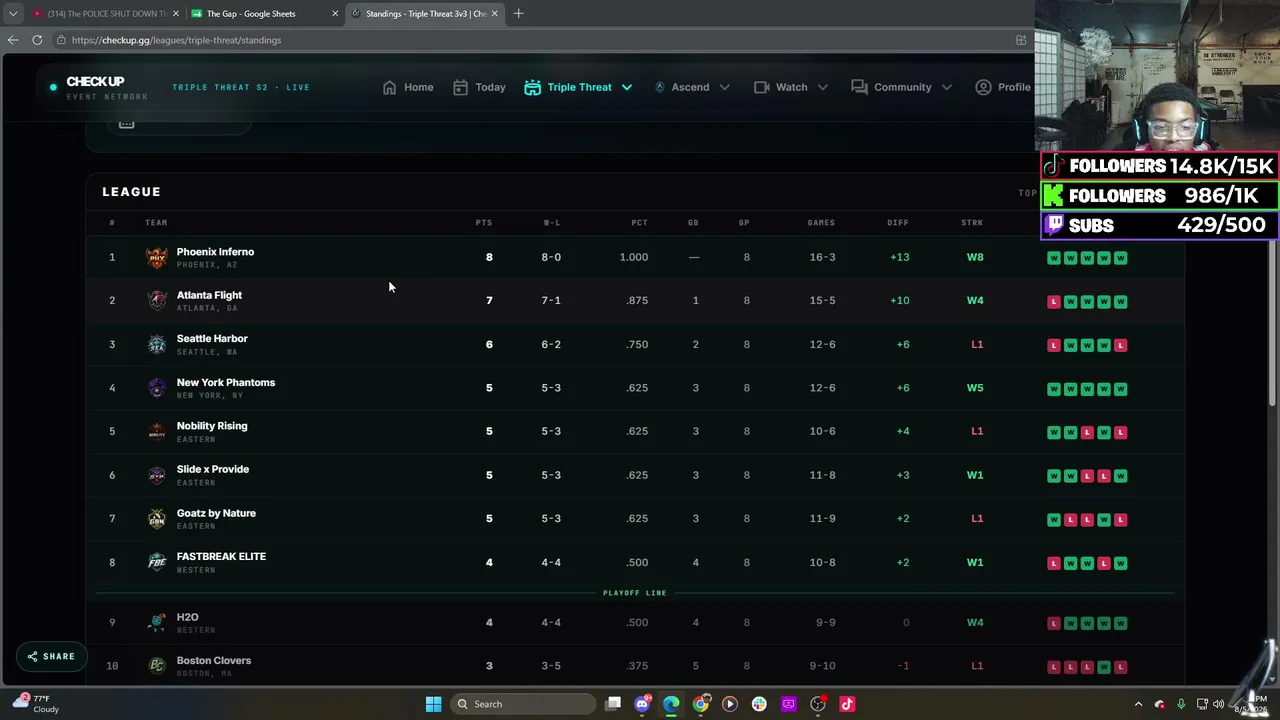Click the SHARE button

click(x=50, y=657)
